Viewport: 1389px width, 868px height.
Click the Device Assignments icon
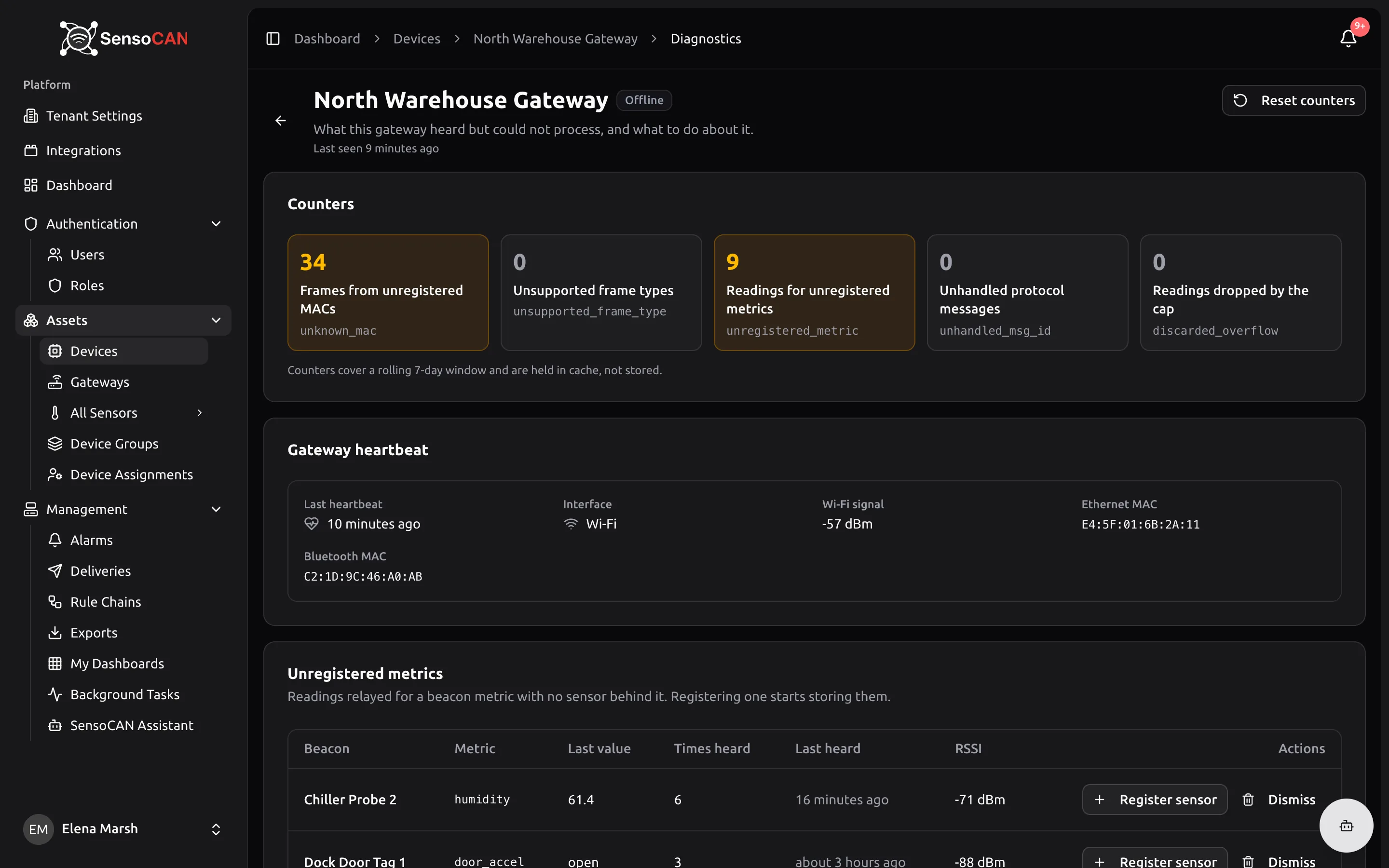coord(55,475)
